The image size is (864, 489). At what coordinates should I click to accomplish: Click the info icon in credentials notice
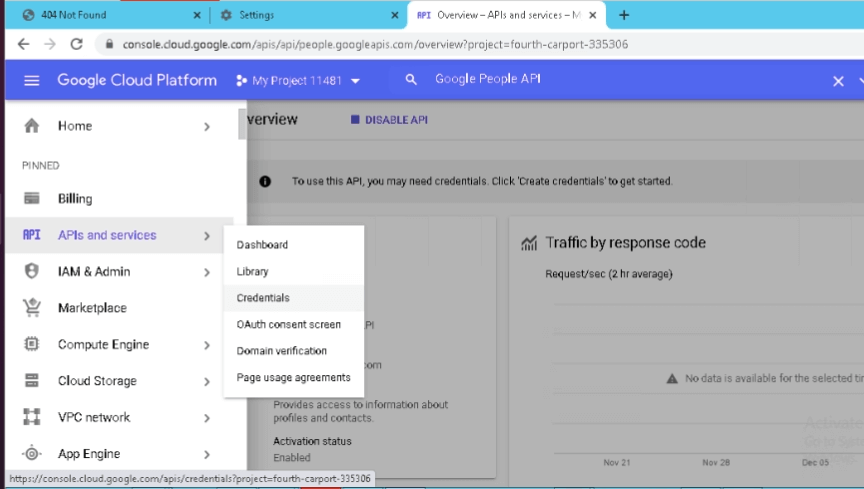click(265, 181)
